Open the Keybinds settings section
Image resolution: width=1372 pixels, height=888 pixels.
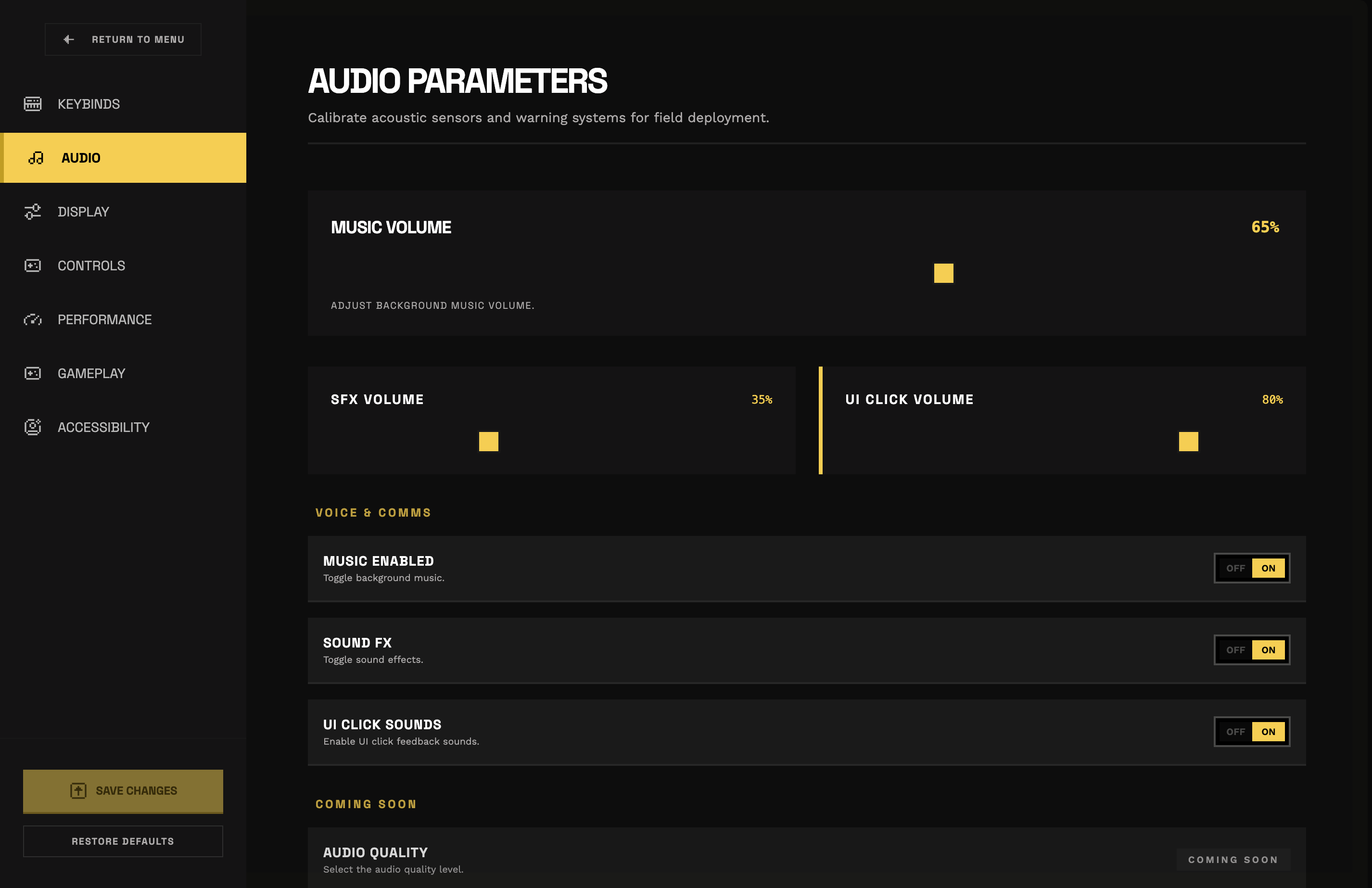coord(89,104)
